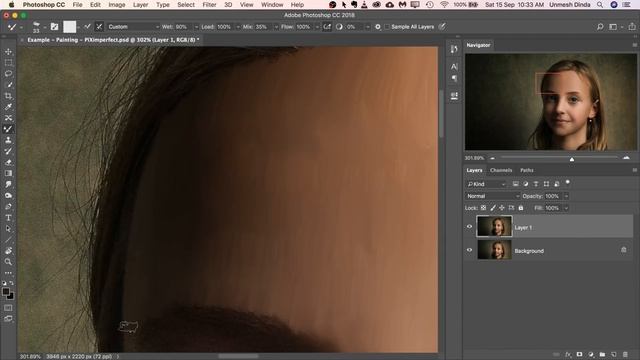Click the foreground color swatch
Image resolution: width=640 pixels, height=360 pixels.
(6, 291)
